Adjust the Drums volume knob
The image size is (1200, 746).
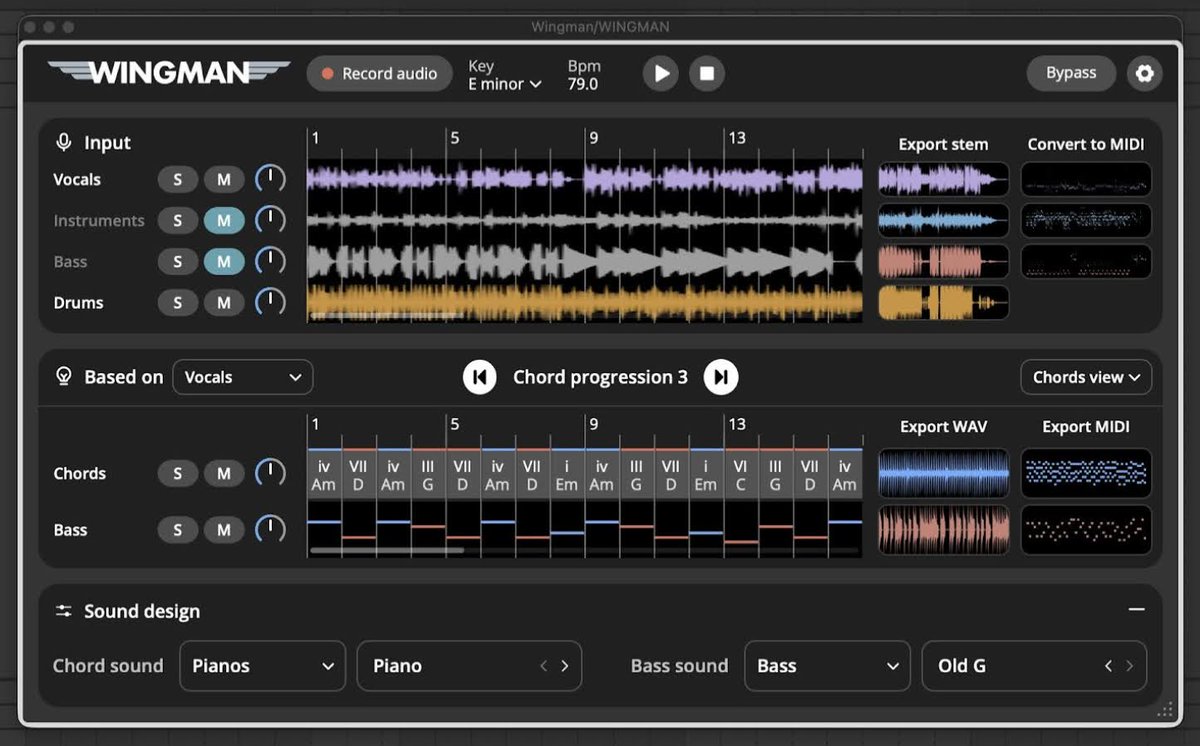[x=270, y=303]
